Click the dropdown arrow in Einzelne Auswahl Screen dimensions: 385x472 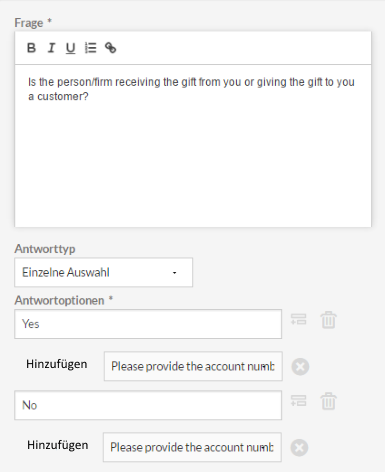174,273
